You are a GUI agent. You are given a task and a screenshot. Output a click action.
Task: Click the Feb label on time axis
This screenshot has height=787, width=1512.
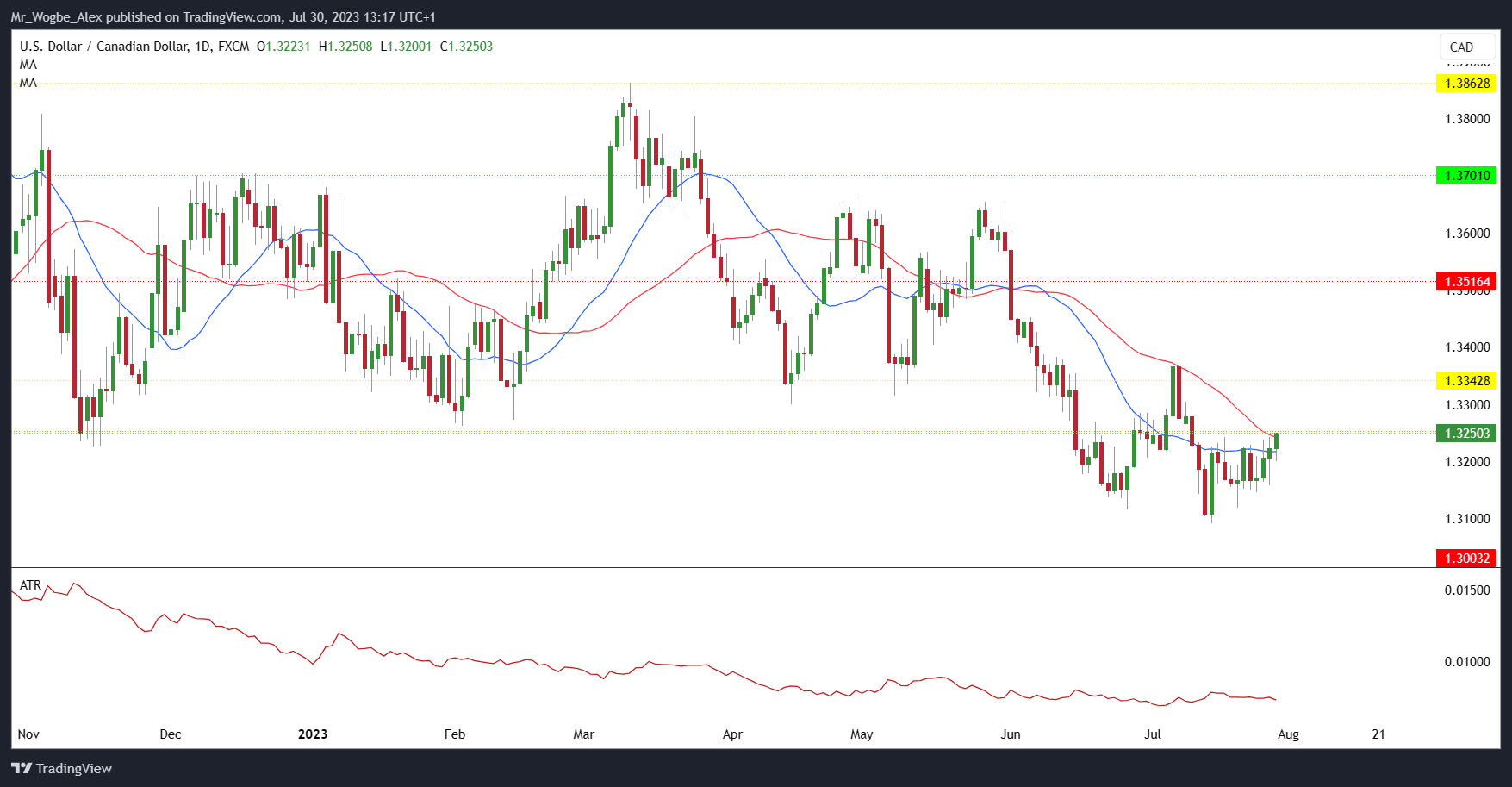[x=455, y=734]
